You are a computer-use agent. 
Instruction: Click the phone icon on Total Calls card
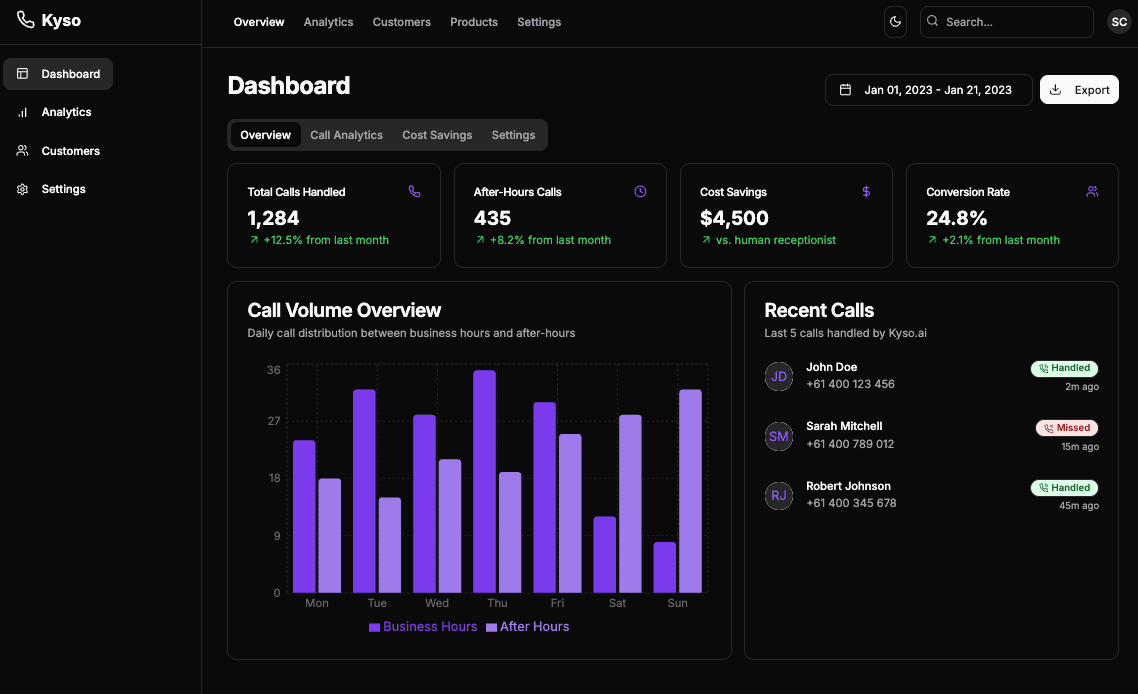point(414,191)
